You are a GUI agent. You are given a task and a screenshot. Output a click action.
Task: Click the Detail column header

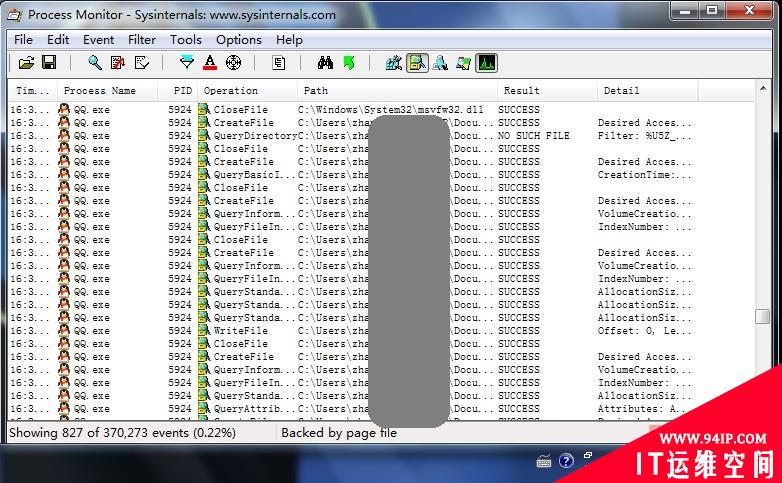[x=647, y=91]
